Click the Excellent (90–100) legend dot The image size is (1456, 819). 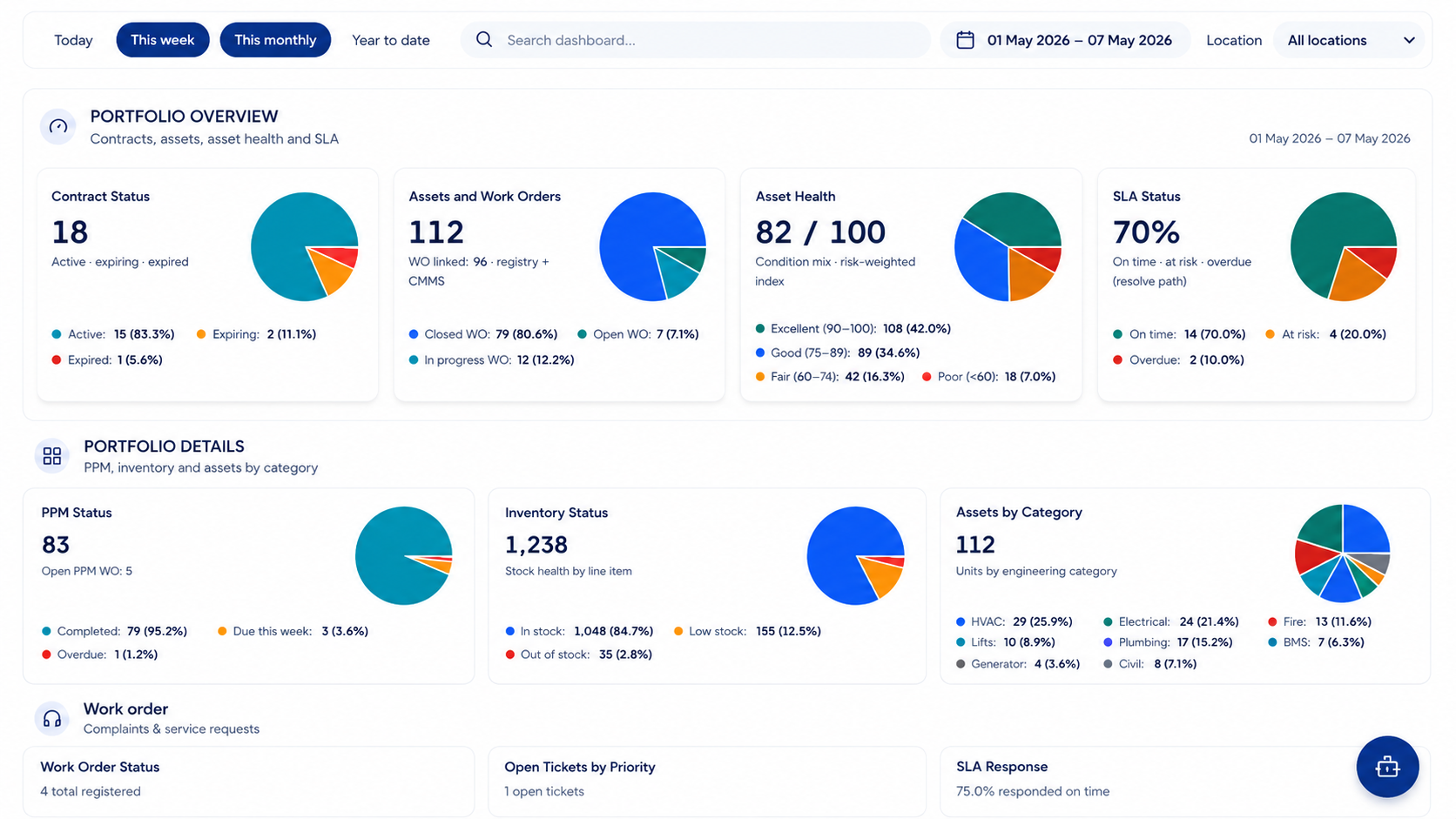tap(760, 328)
